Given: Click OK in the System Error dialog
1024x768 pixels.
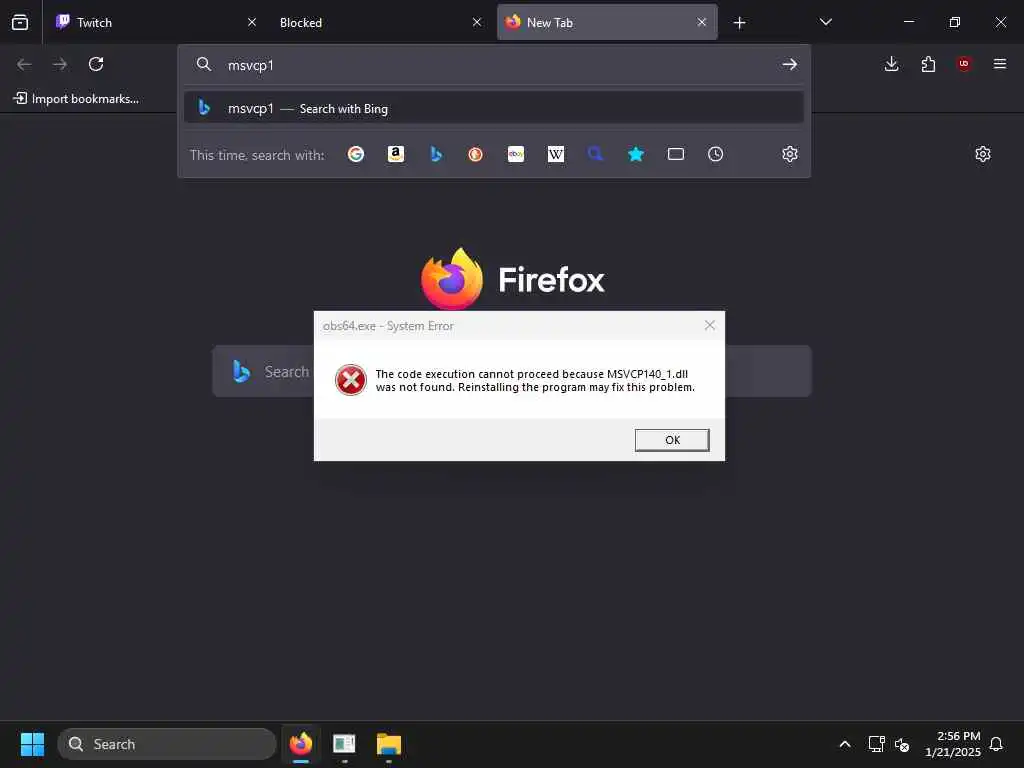Looking at the screenshot, I should tap(672, 440).
